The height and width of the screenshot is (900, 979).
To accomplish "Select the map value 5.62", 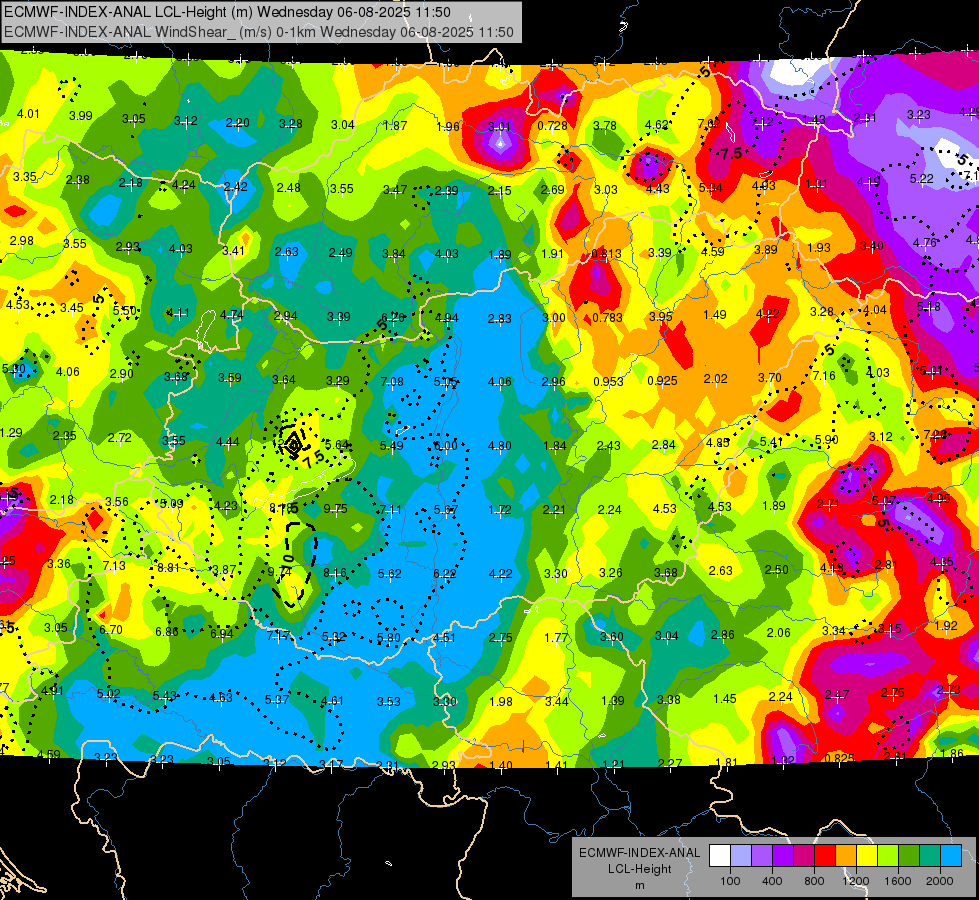I will tap(390, 573).
